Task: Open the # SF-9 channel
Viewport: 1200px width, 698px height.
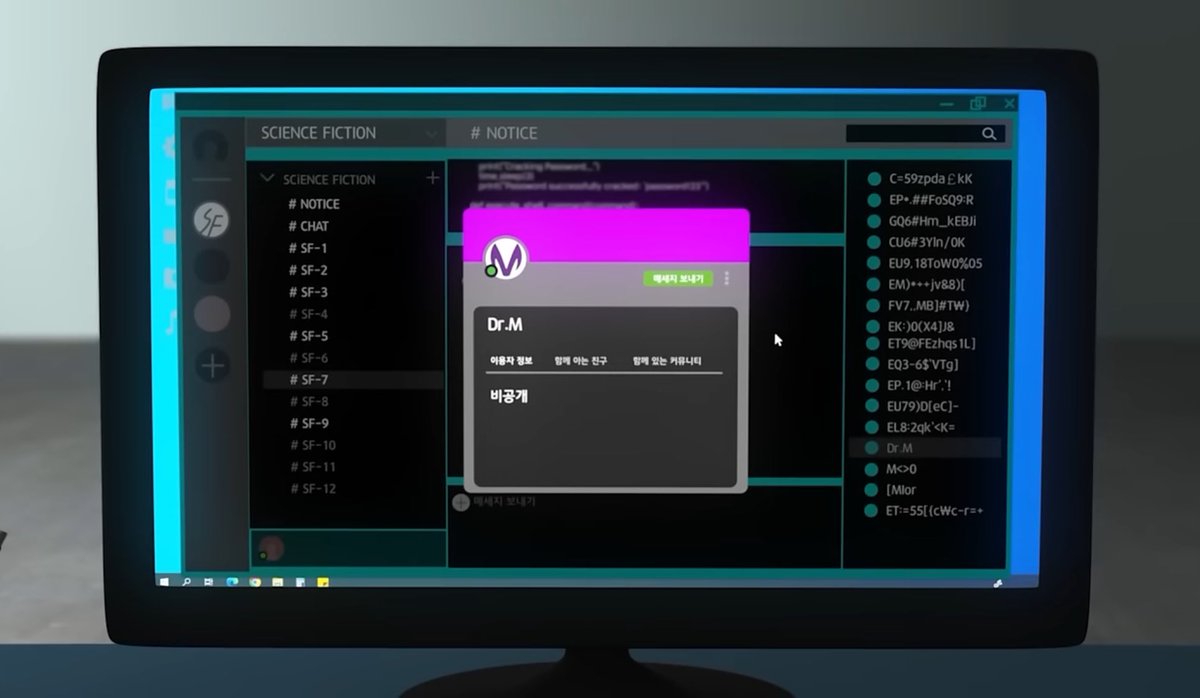Action: pos(308,423)
